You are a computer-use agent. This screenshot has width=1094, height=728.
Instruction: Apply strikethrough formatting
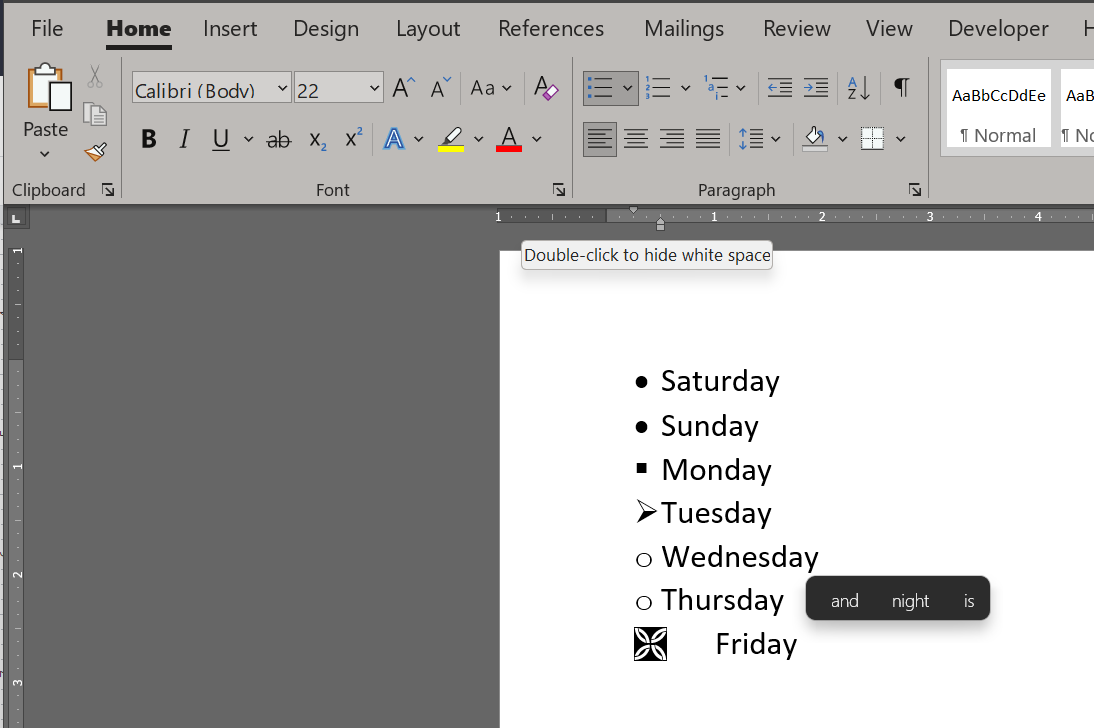278,140
